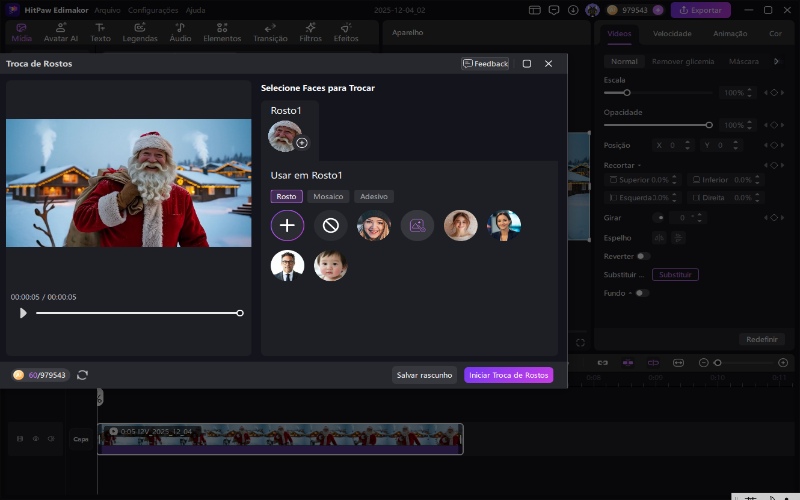Switch to the Adesivo tab
Screen dimensions: 800x500
coord(374,197)
